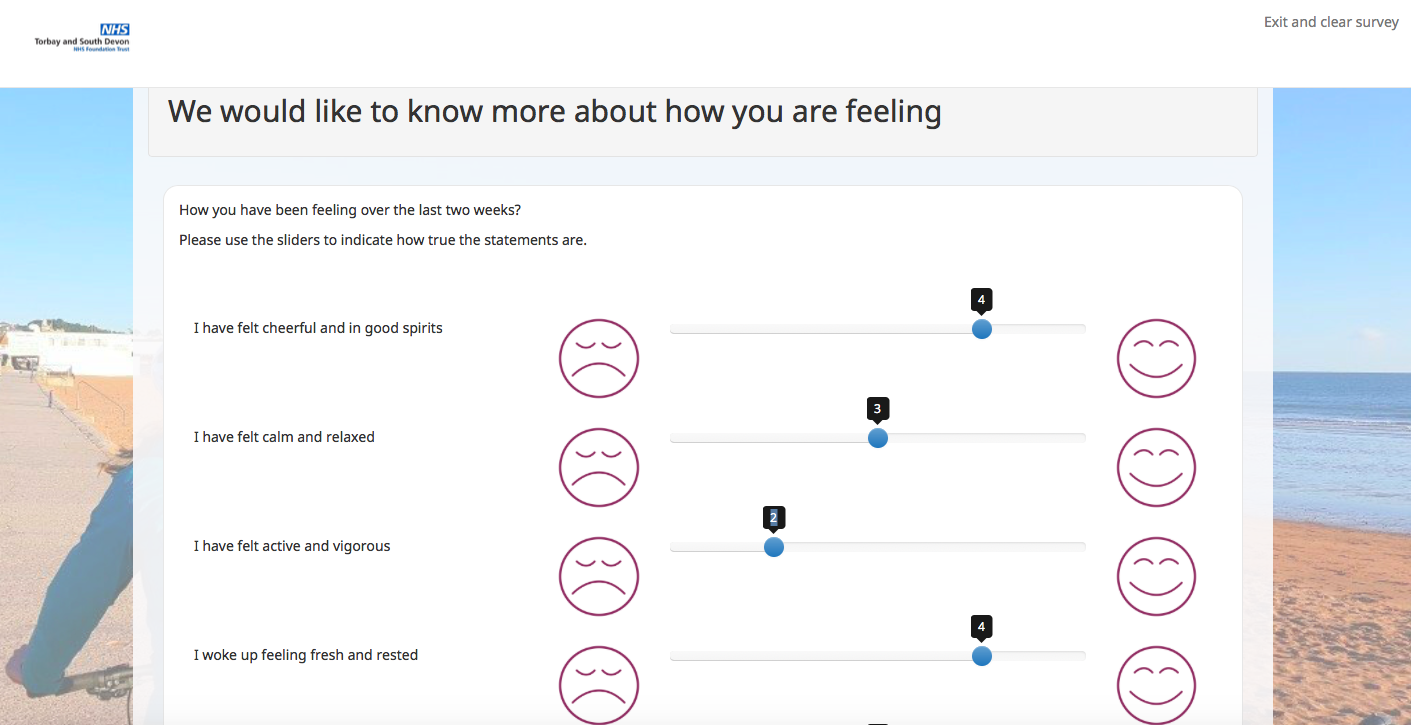
Task: Click the cheerful and good spirits slider handle
Action: point(982,329)
